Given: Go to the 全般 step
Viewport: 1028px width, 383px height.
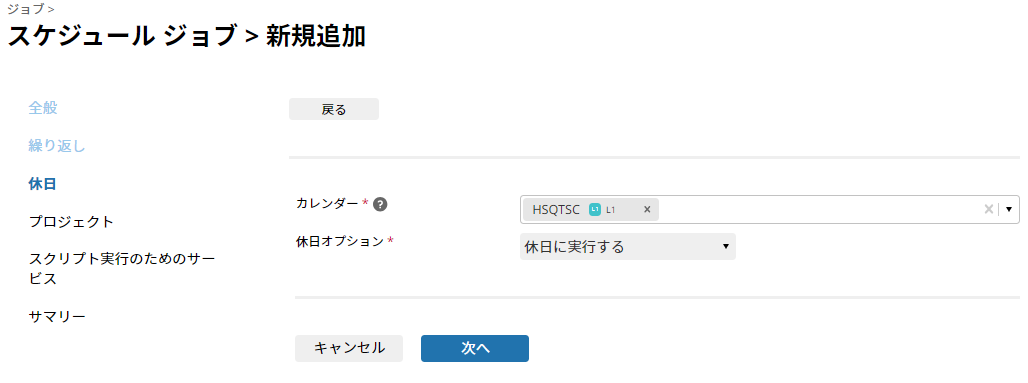Looking at the screenshot, I should pyautogui.click(x=43, y=108).
